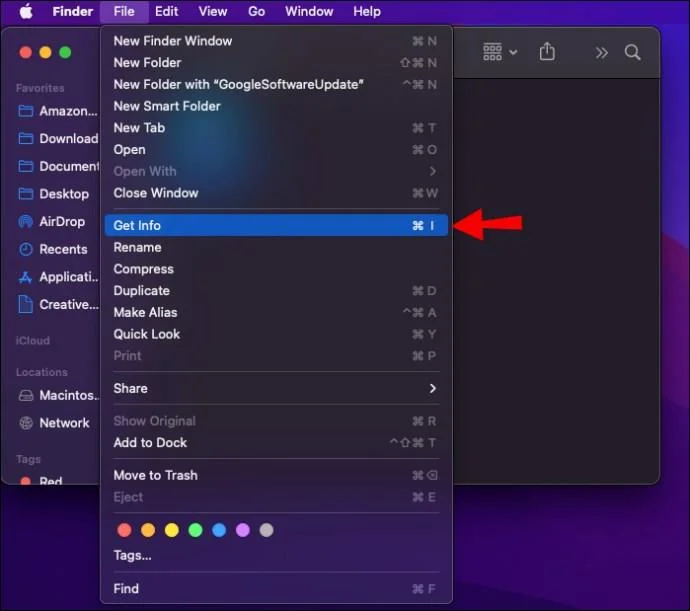Open the Edit menu

[x=166, y=11]
